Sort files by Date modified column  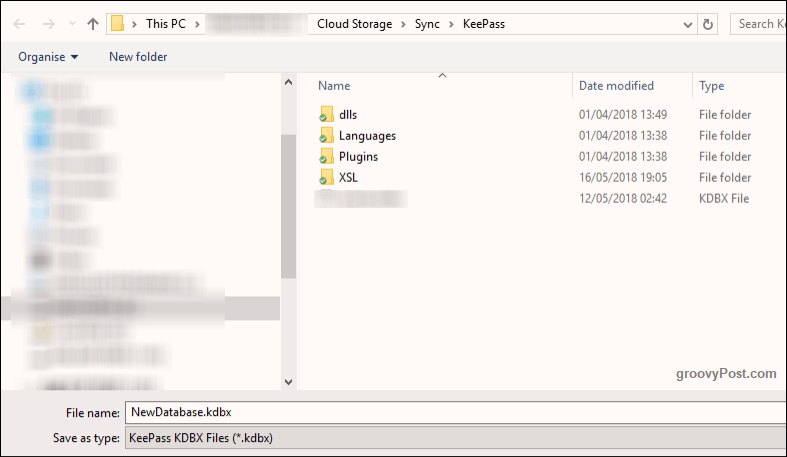(616, 86)
